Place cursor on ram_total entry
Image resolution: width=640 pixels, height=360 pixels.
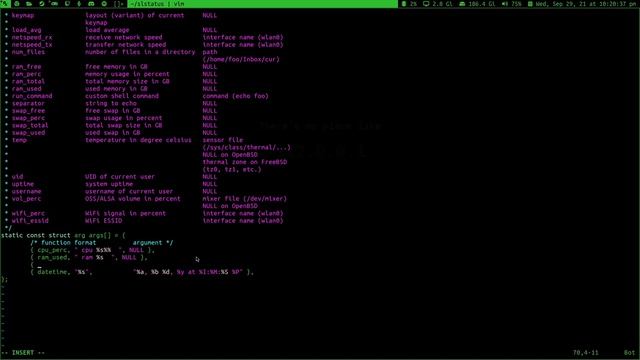pos(28,81)
